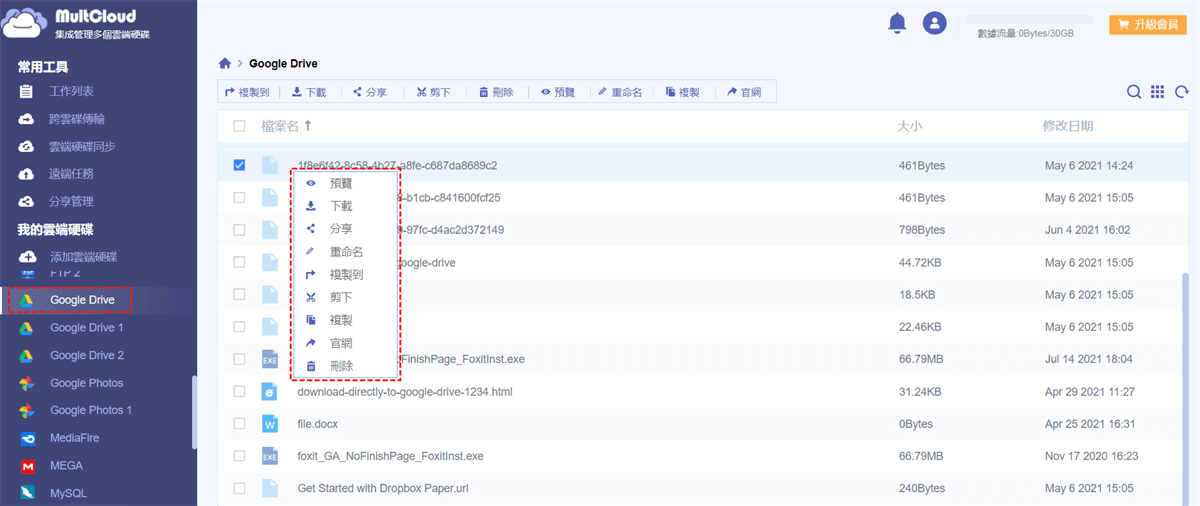Check the box for the 22.46KB file
This screenshot has height=506, width=1200.
(239, 327)
